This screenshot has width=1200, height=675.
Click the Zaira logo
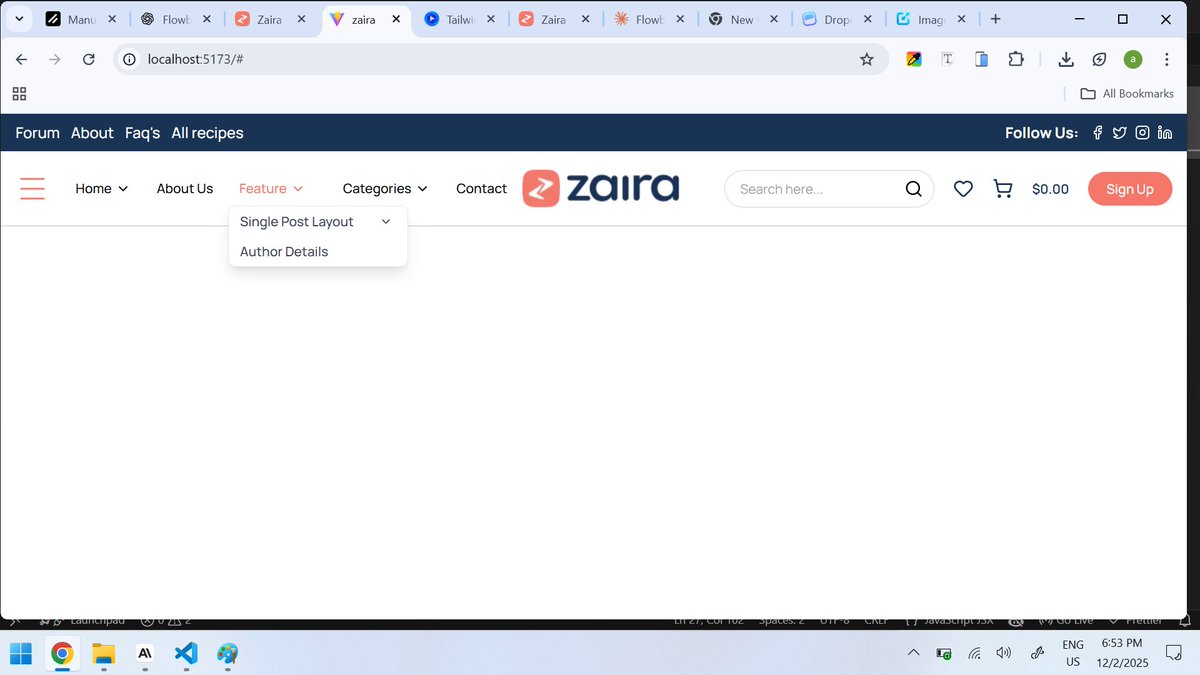click(600, 187)
